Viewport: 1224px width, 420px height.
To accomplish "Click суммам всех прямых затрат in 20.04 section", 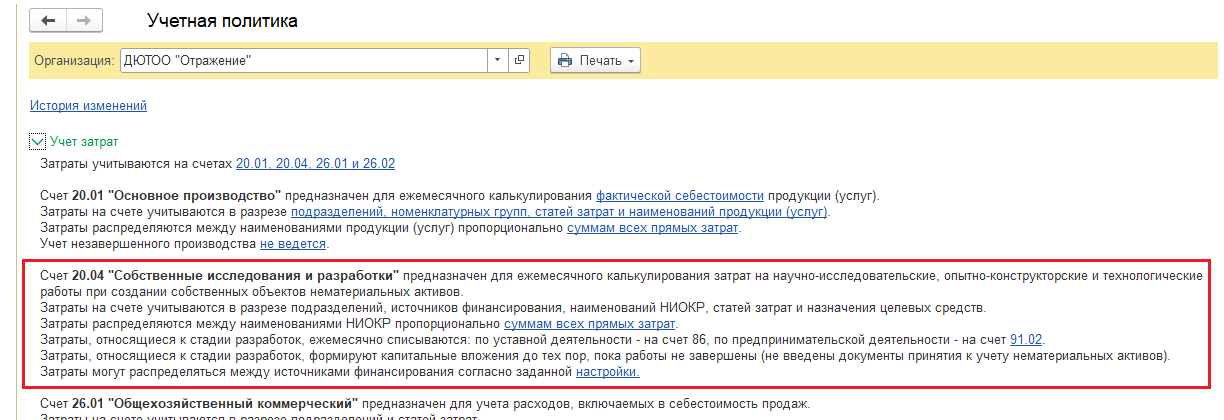I will (590, 324).
